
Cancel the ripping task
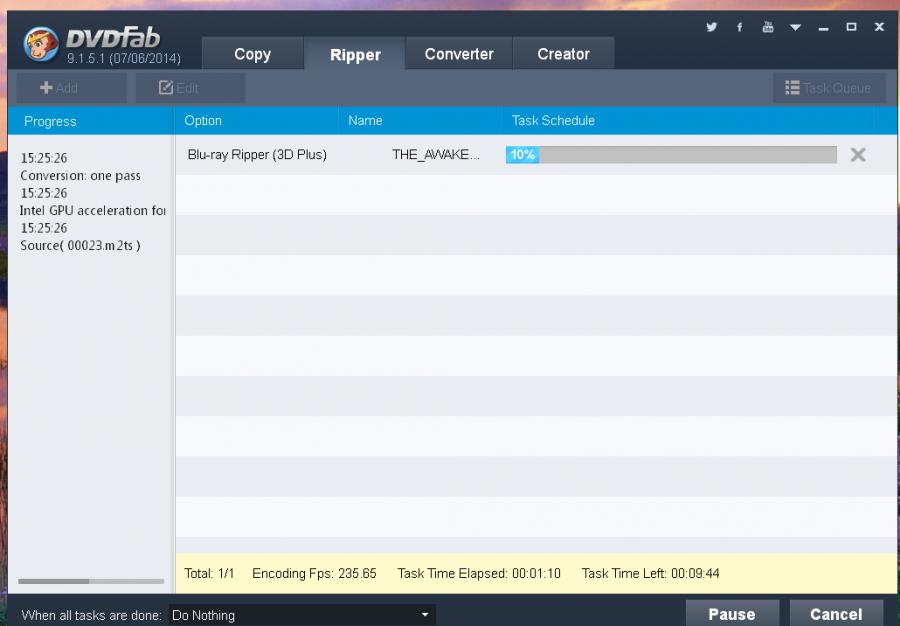coord(836,614)
